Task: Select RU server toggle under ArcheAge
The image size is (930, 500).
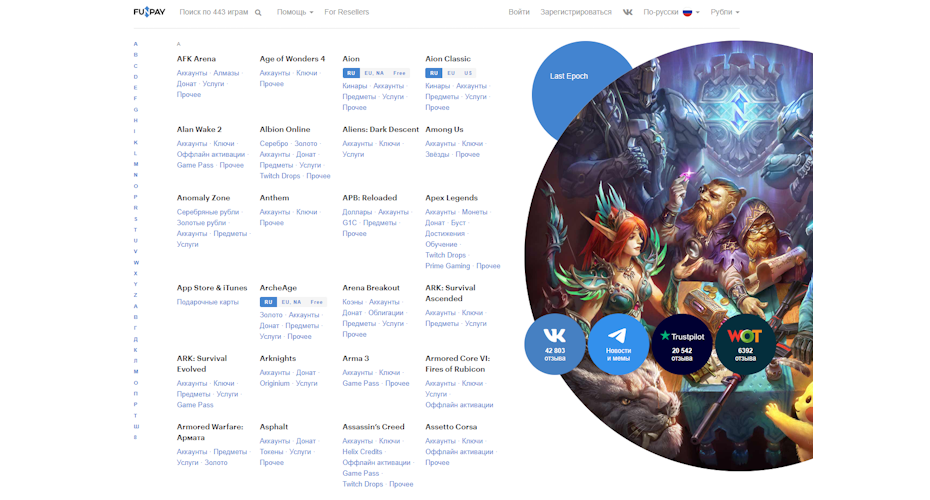Action: tap(268, 302)
